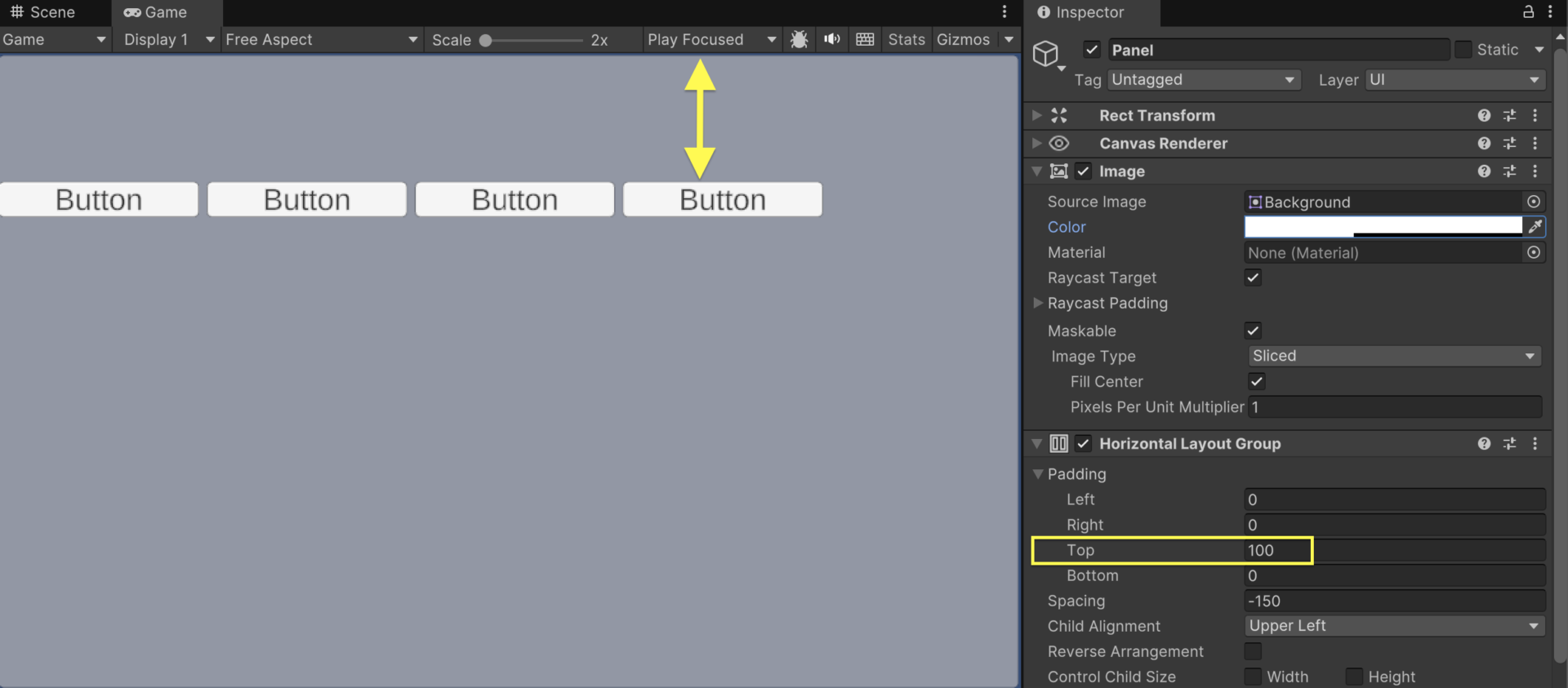Disable the Raycast Target checkbox
The width and height of the screenshot is (1568, 688).
(1253, 277)
